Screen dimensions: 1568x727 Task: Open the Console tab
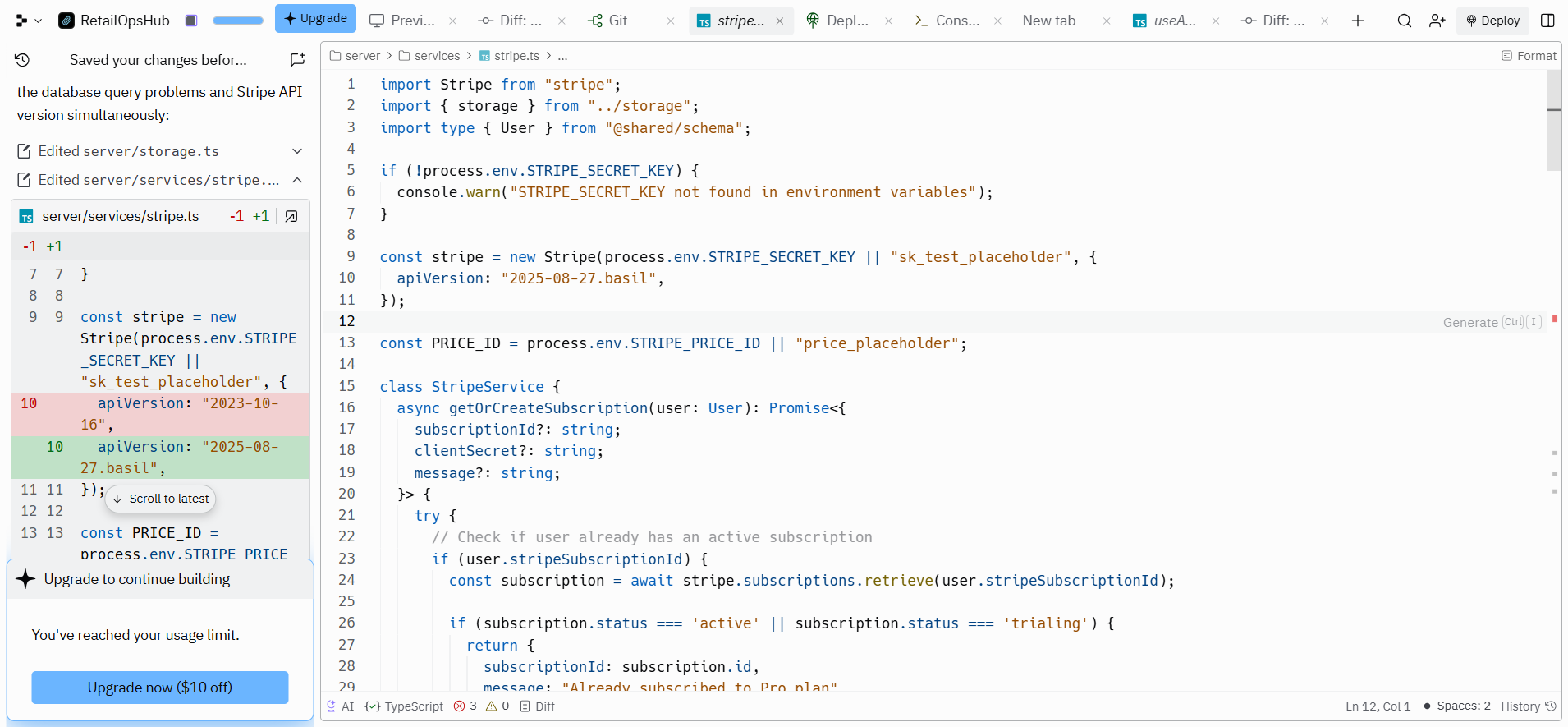click(947, 21)
